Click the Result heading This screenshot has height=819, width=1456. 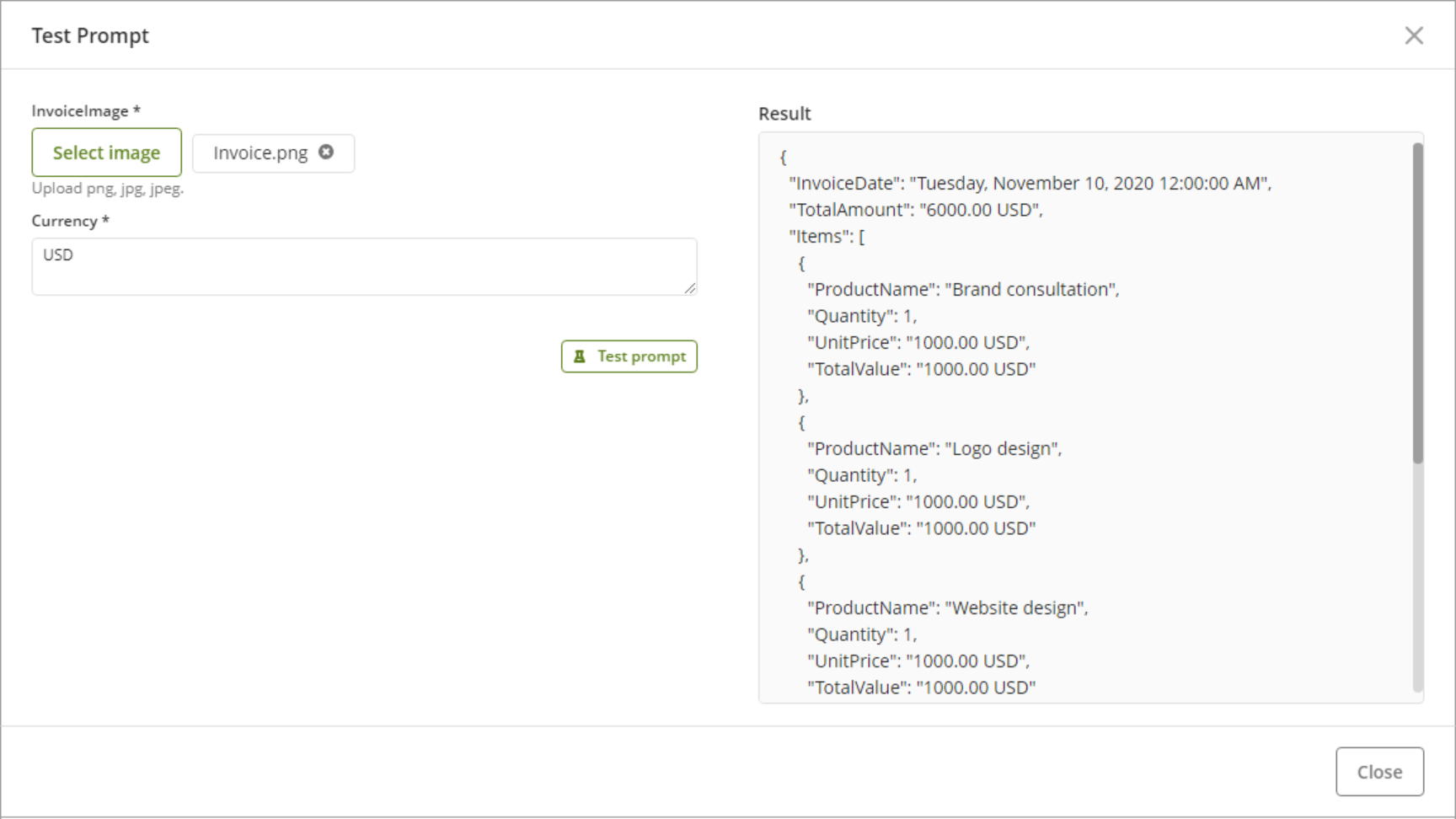(x=784, y=114)
